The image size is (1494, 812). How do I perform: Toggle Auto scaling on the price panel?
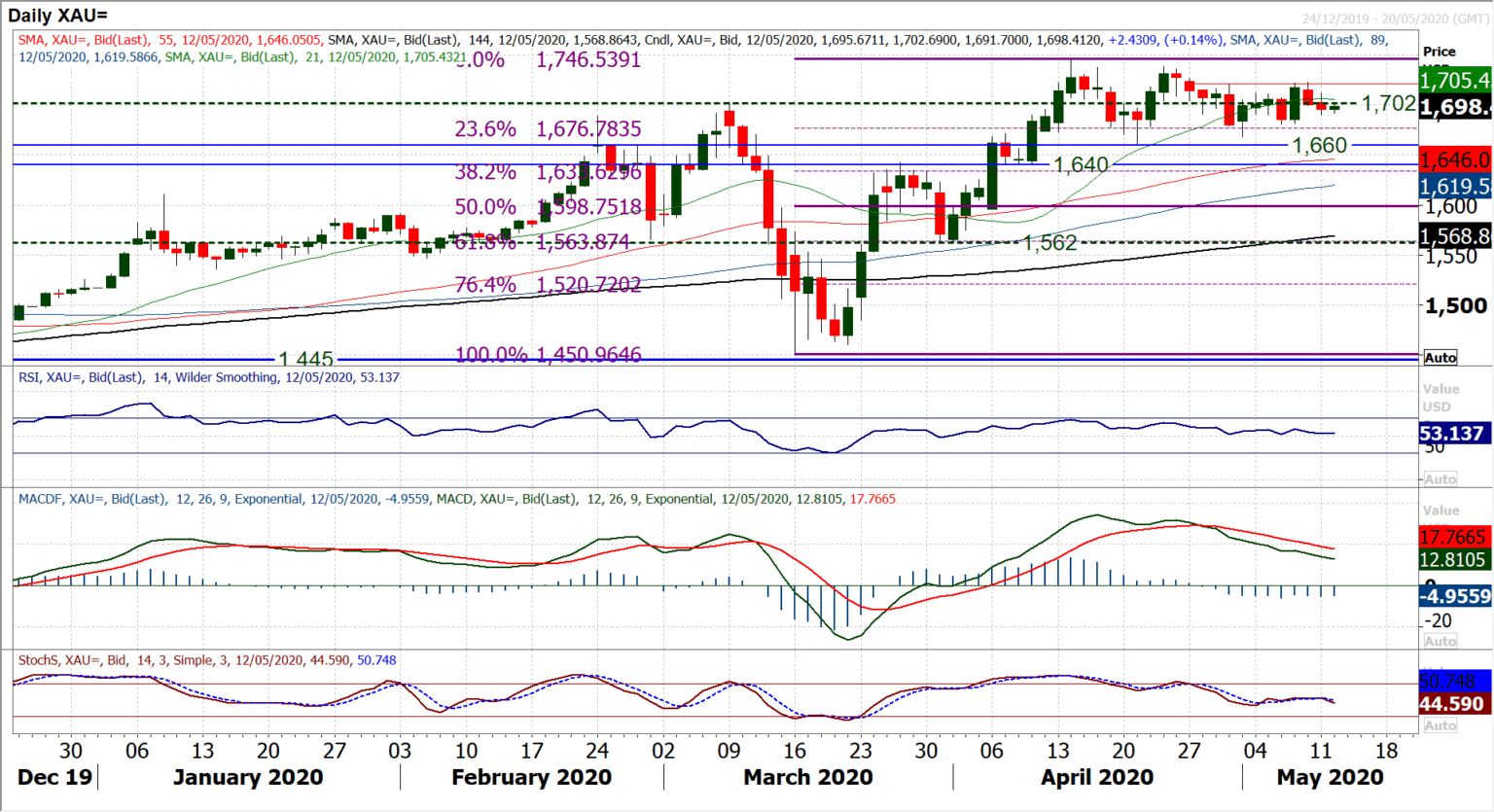(x=1441, y=356)
